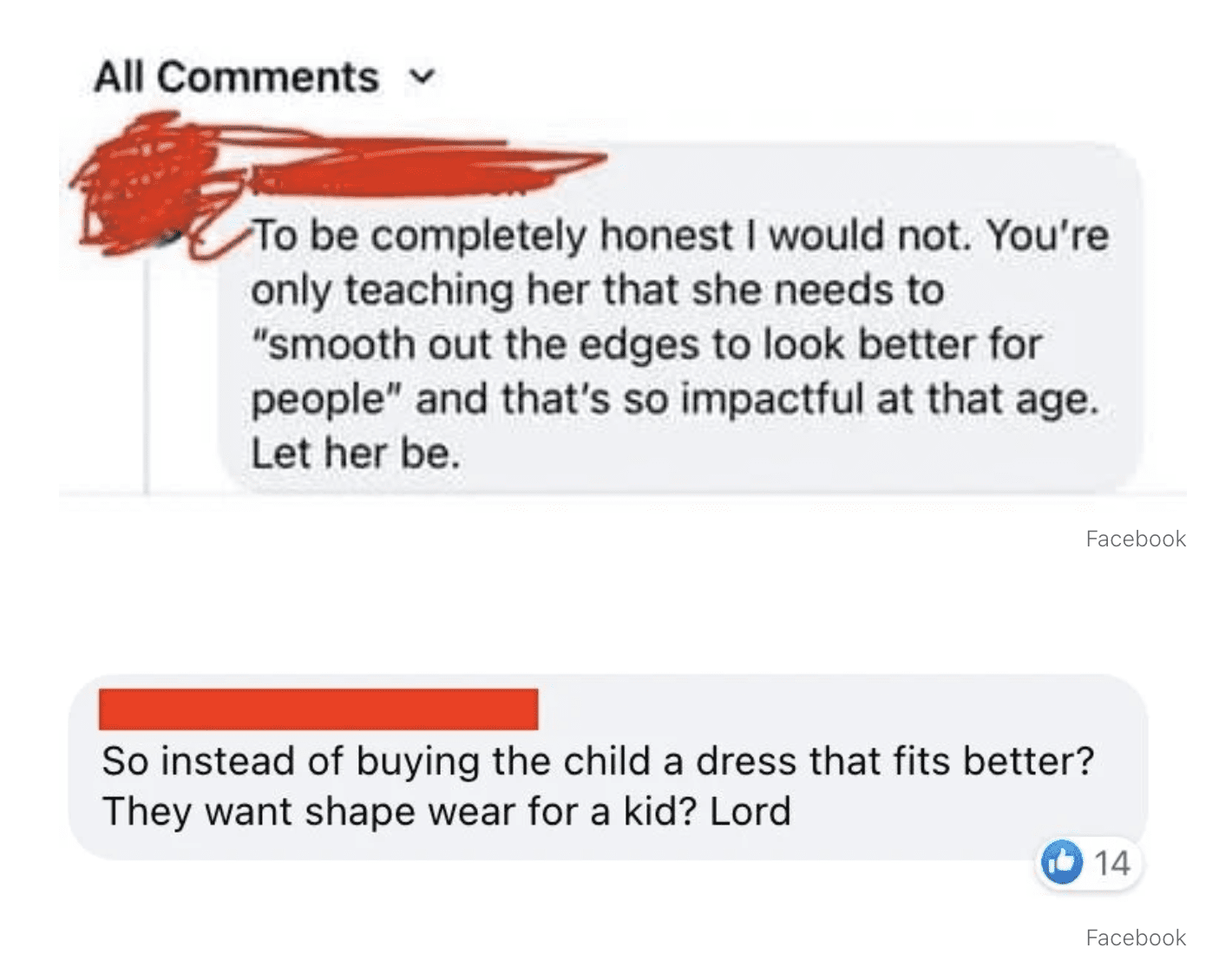Select the "To be completely honest" comment text
Screen dimensions: 1232x961
click(x=679, y=343)
